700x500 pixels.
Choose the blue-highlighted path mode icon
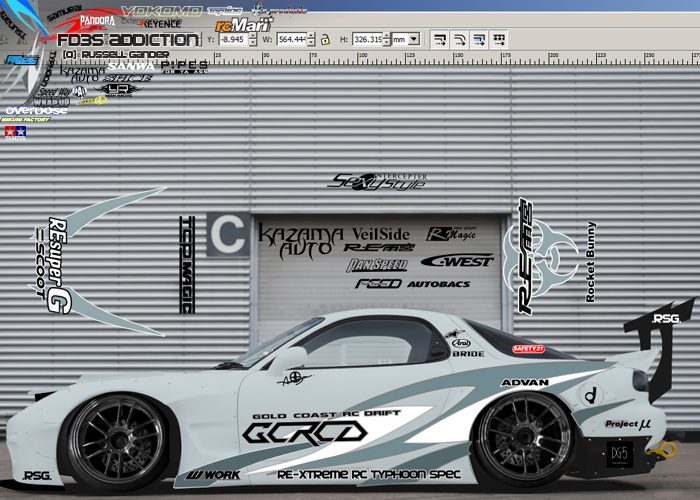[x=479, y=40]
